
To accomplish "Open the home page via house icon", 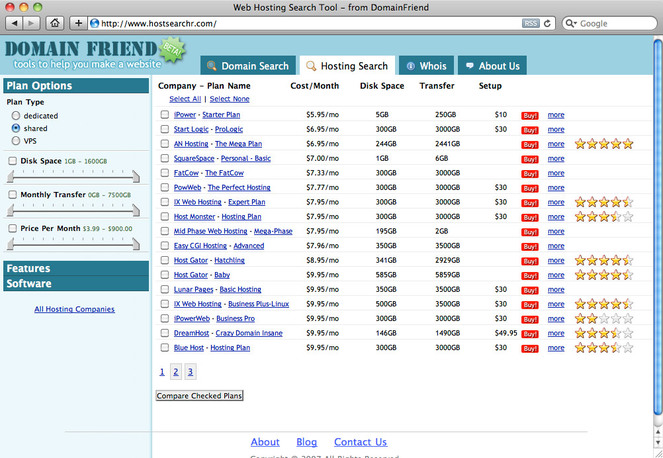I will (55, 23).
